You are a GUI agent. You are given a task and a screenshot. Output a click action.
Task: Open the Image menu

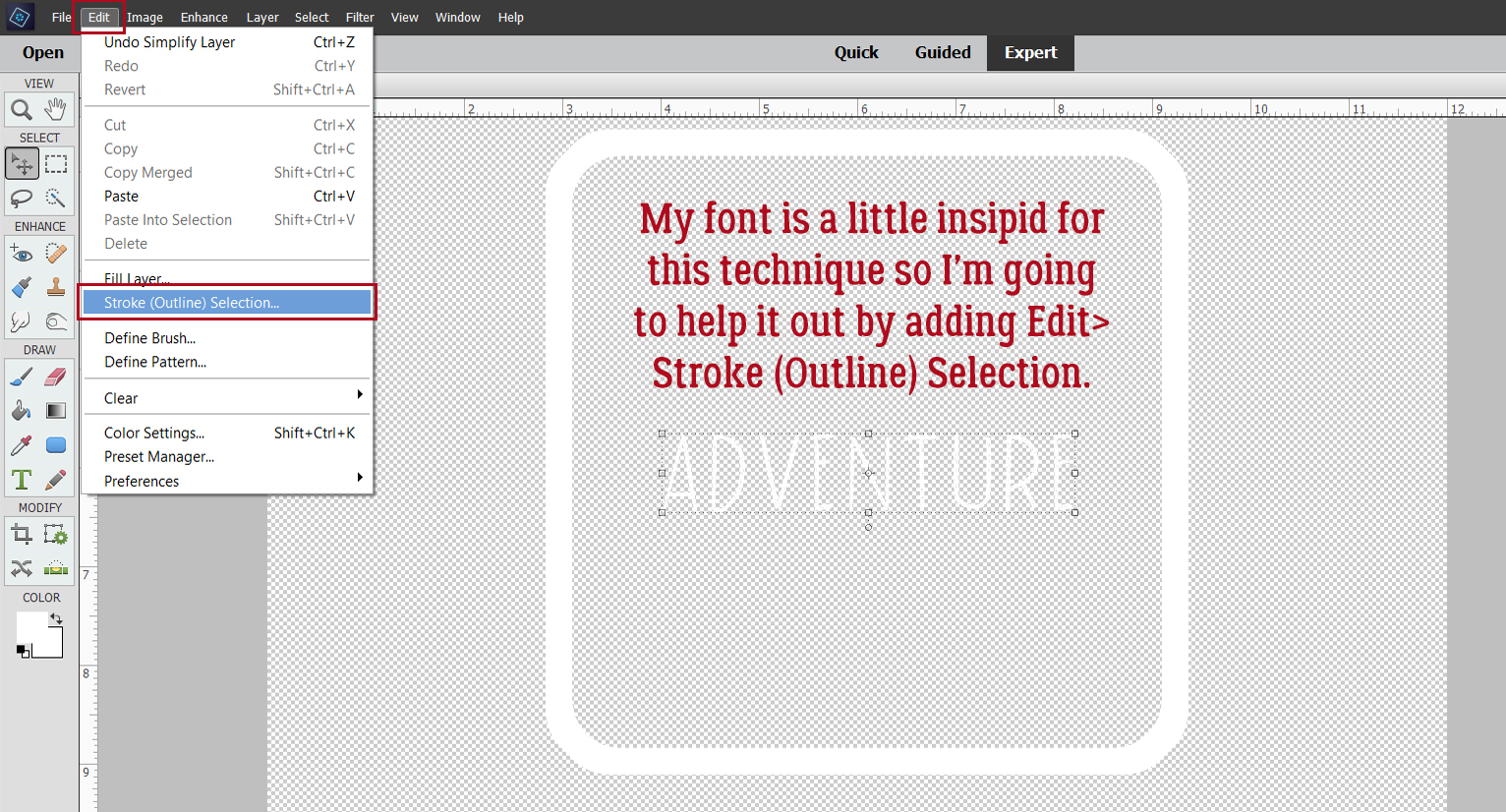(x=145, y=17)
